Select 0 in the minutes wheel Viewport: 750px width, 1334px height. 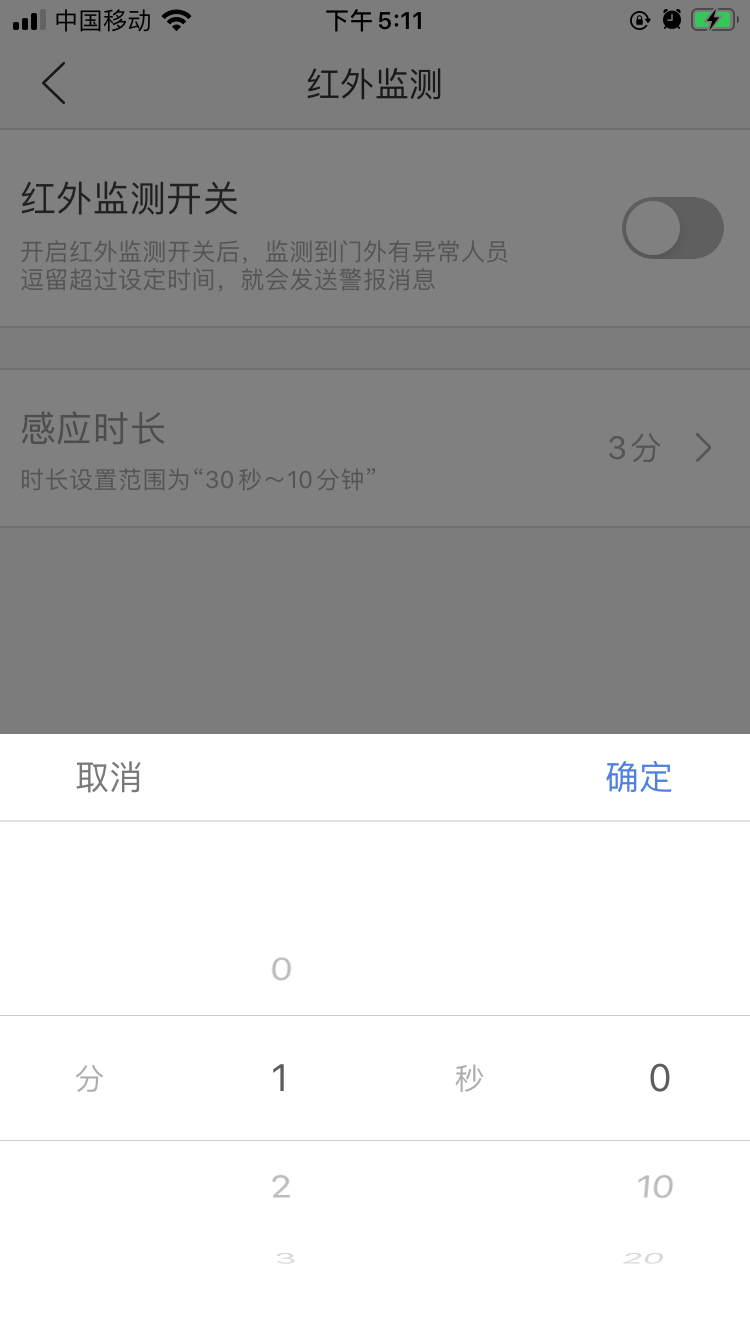[281, 969]
